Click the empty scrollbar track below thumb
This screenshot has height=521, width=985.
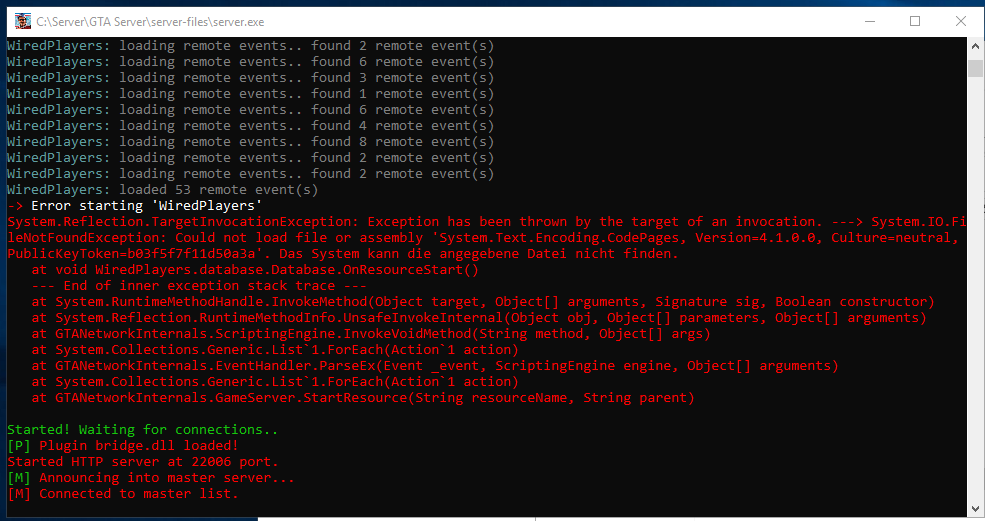[975, 300]
